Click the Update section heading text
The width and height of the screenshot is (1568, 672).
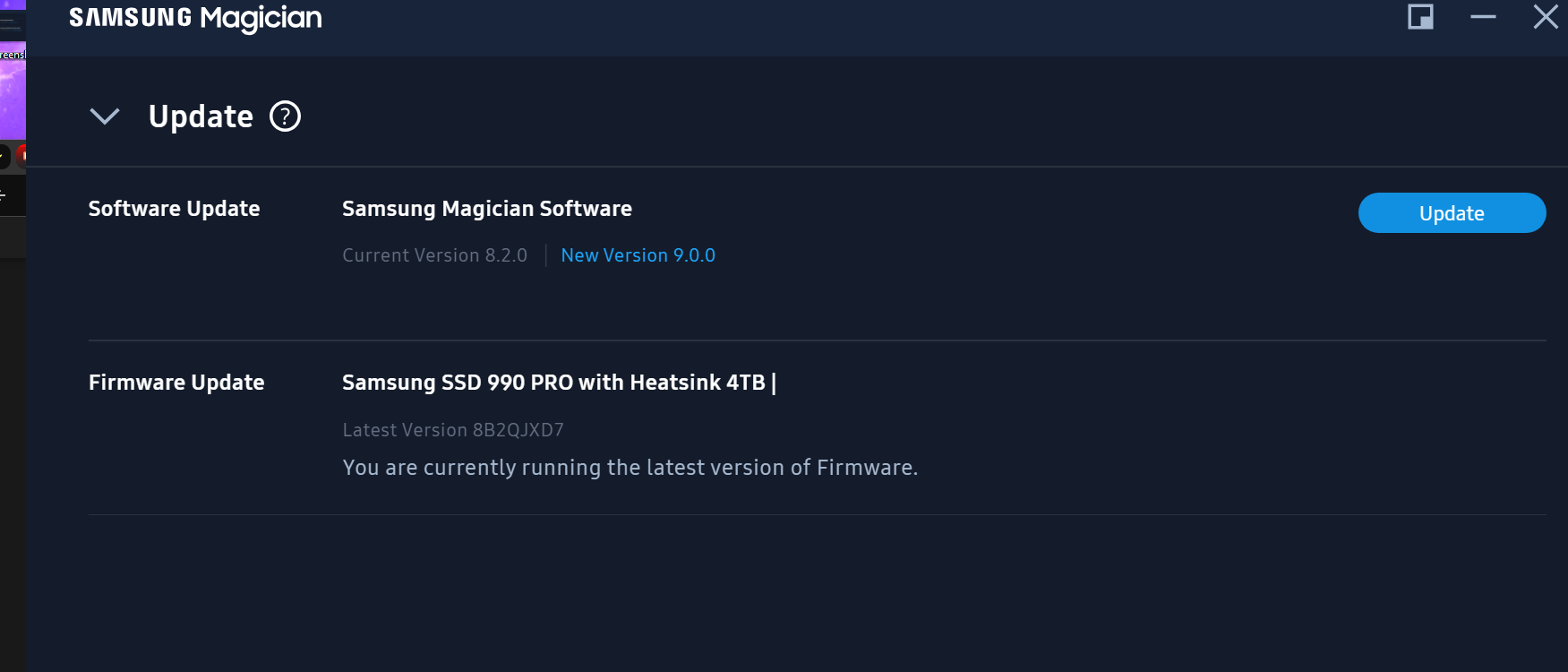click(201, 116)
